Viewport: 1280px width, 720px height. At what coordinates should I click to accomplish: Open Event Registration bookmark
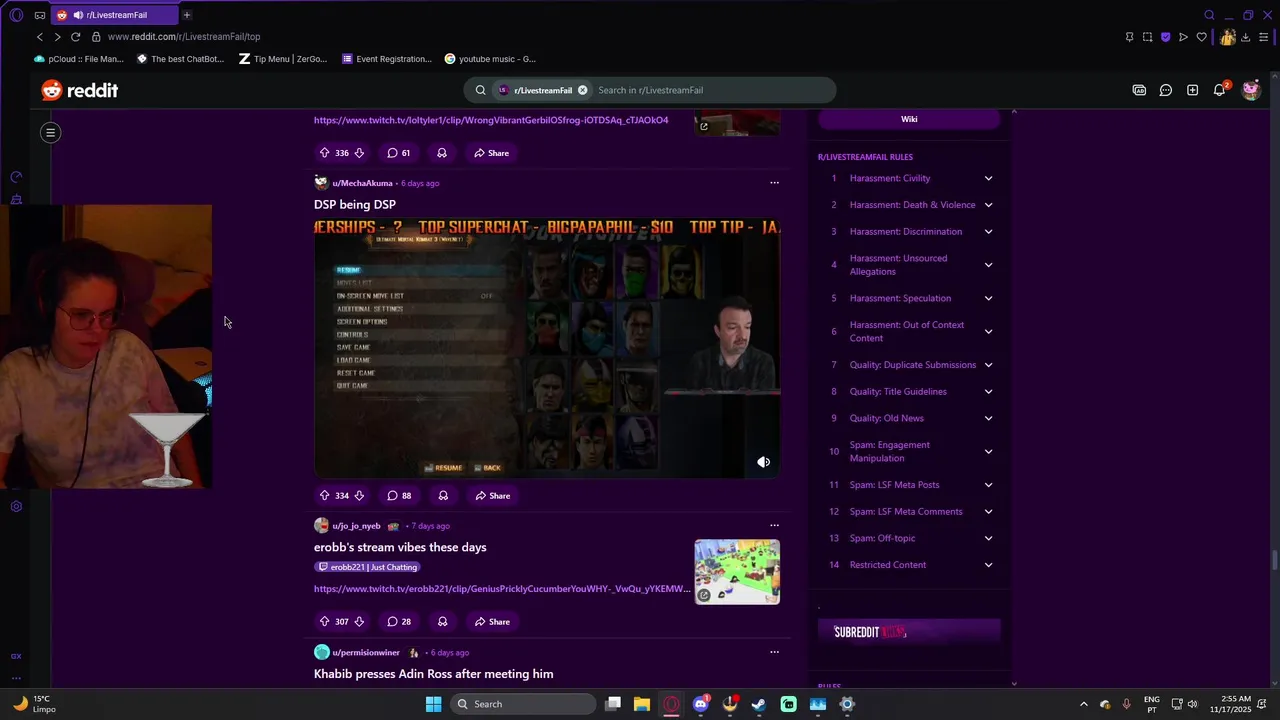387,59
